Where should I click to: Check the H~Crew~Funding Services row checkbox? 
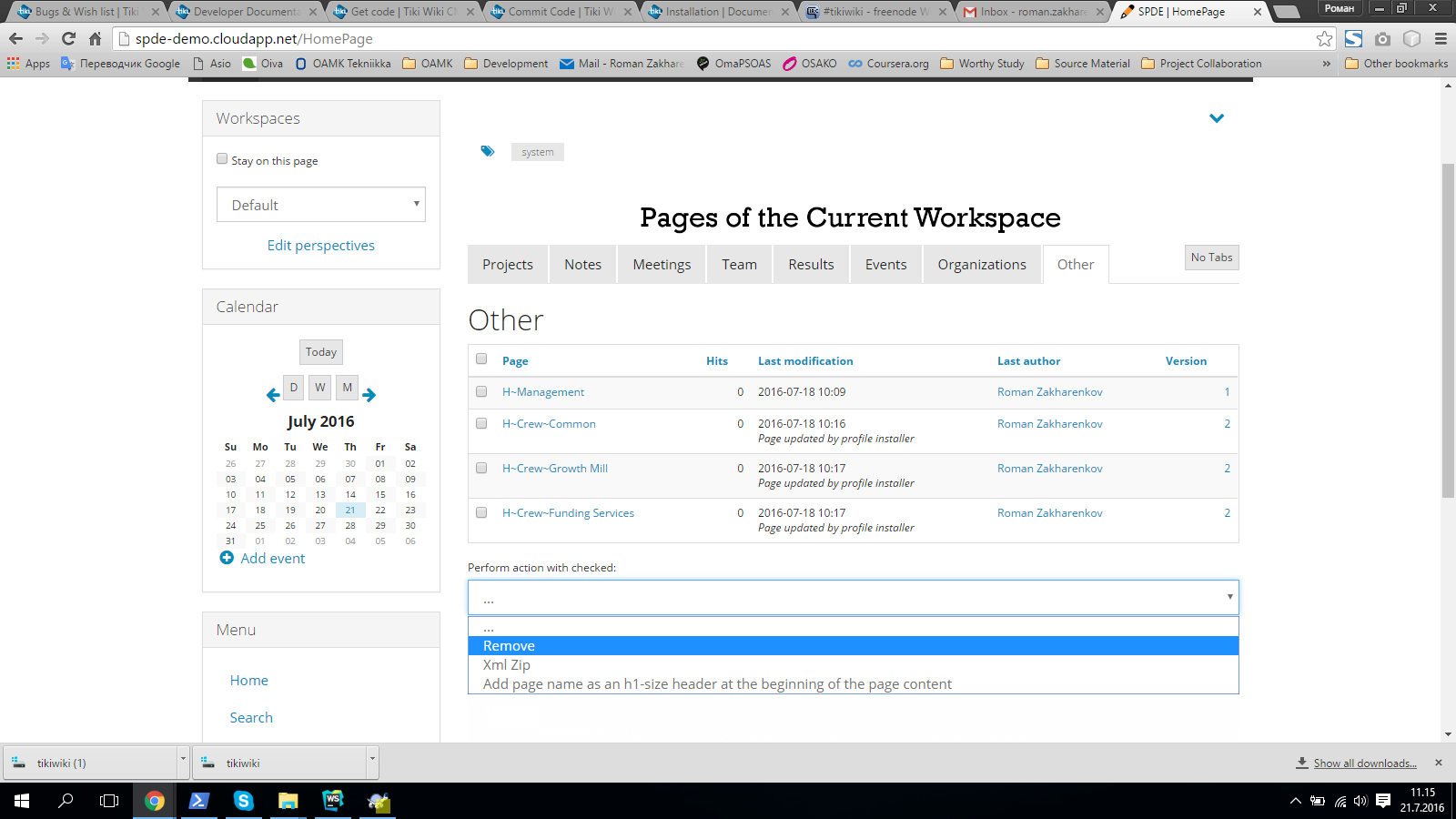481,512
